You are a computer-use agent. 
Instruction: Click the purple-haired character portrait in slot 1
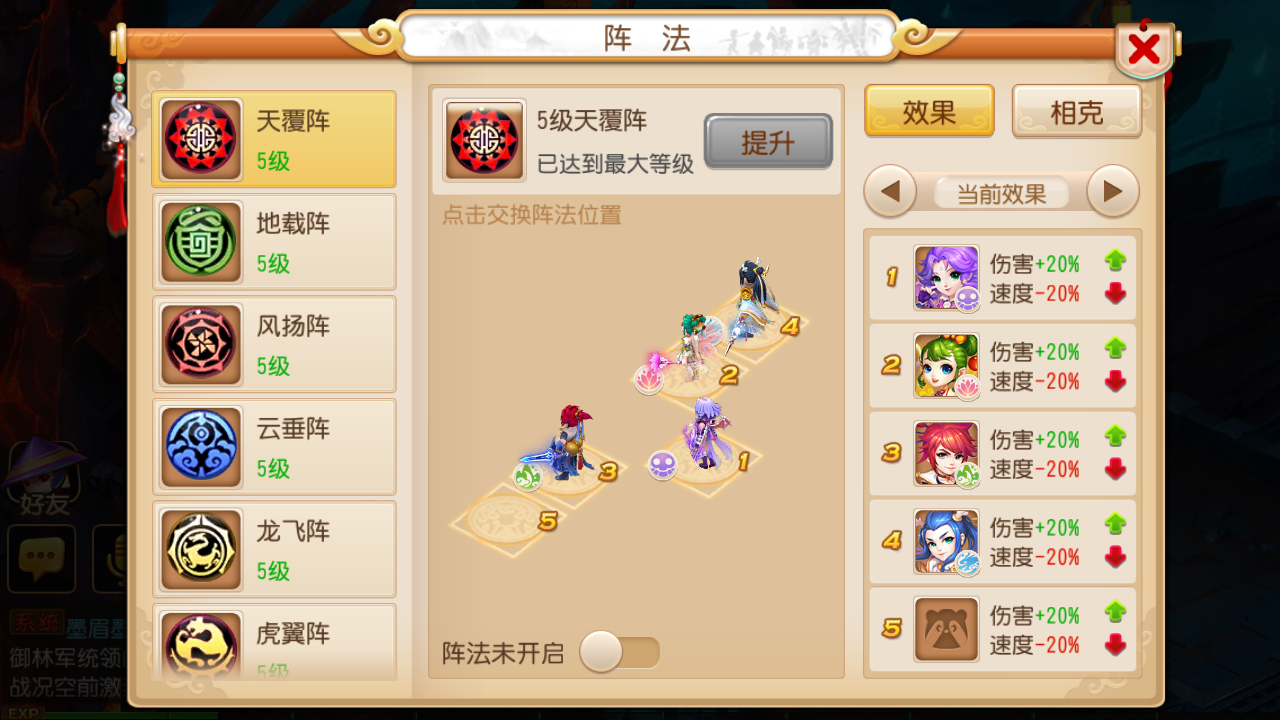(946, 278)
